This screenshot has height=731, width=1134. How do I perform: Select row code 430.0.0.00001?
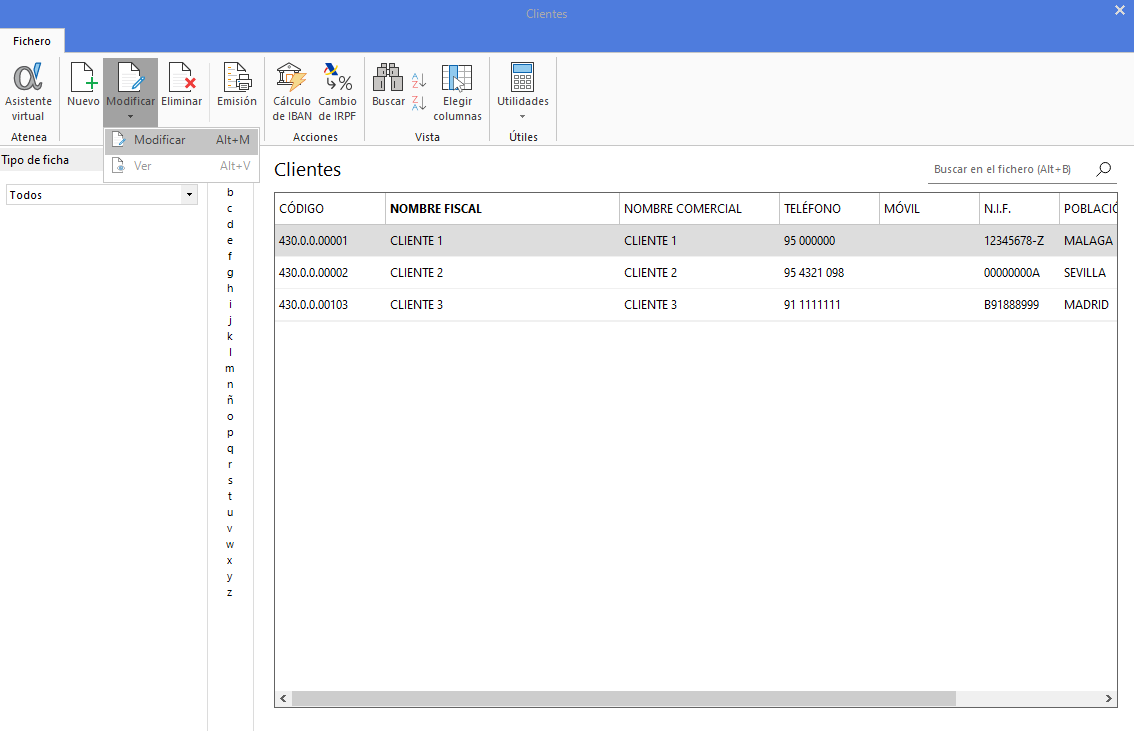[313, 241]
